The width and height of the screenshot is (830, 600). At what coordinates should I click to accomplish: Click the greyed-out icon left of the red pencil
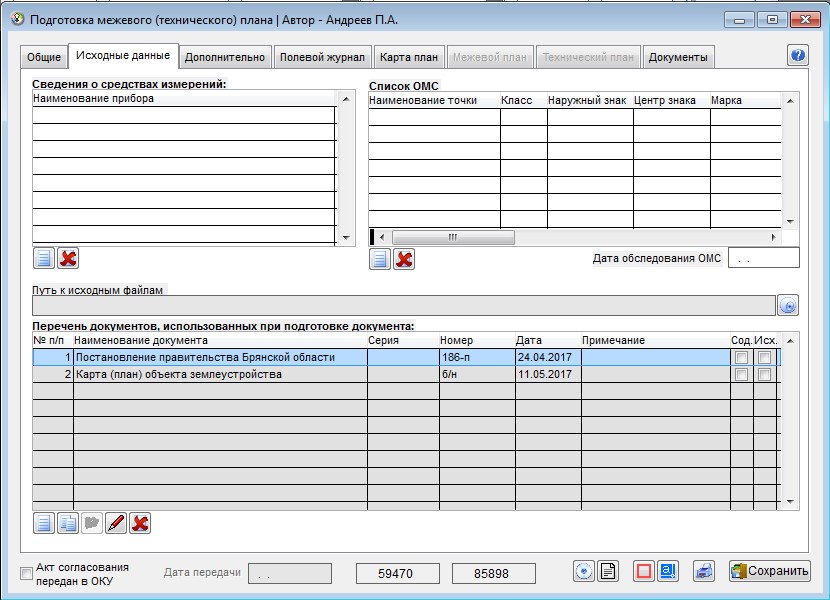click(92, 523)
